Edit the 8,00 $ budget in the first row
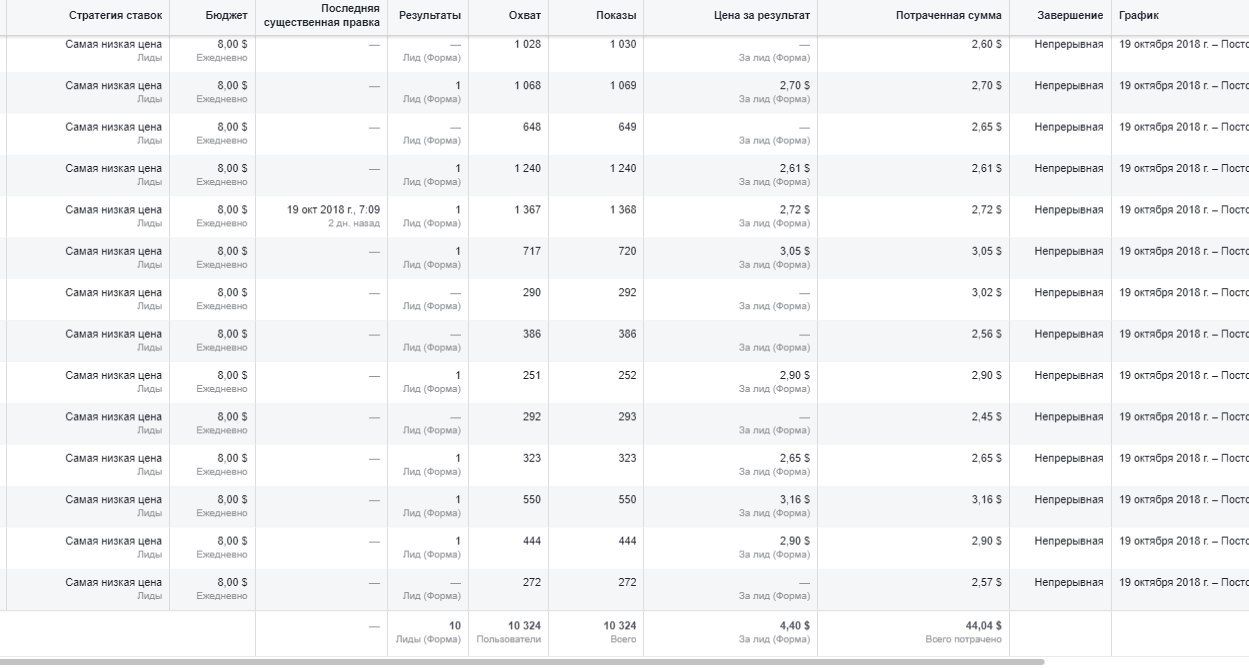This screenshot has height=668, width=1249. tap(232, 45)
